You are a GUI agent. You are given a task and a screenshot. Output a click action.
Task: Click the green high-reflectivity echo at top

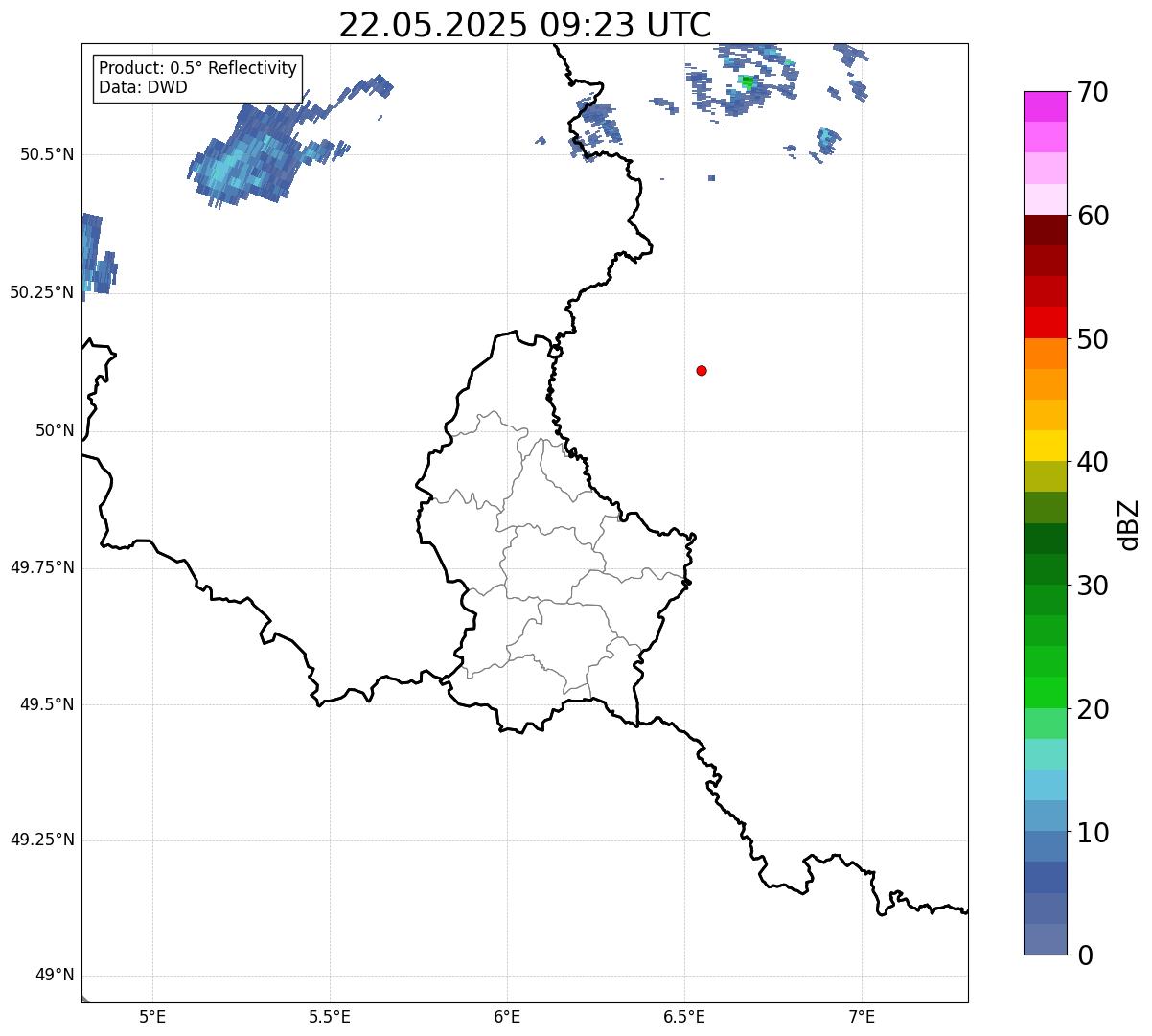[x=748, y=82]
